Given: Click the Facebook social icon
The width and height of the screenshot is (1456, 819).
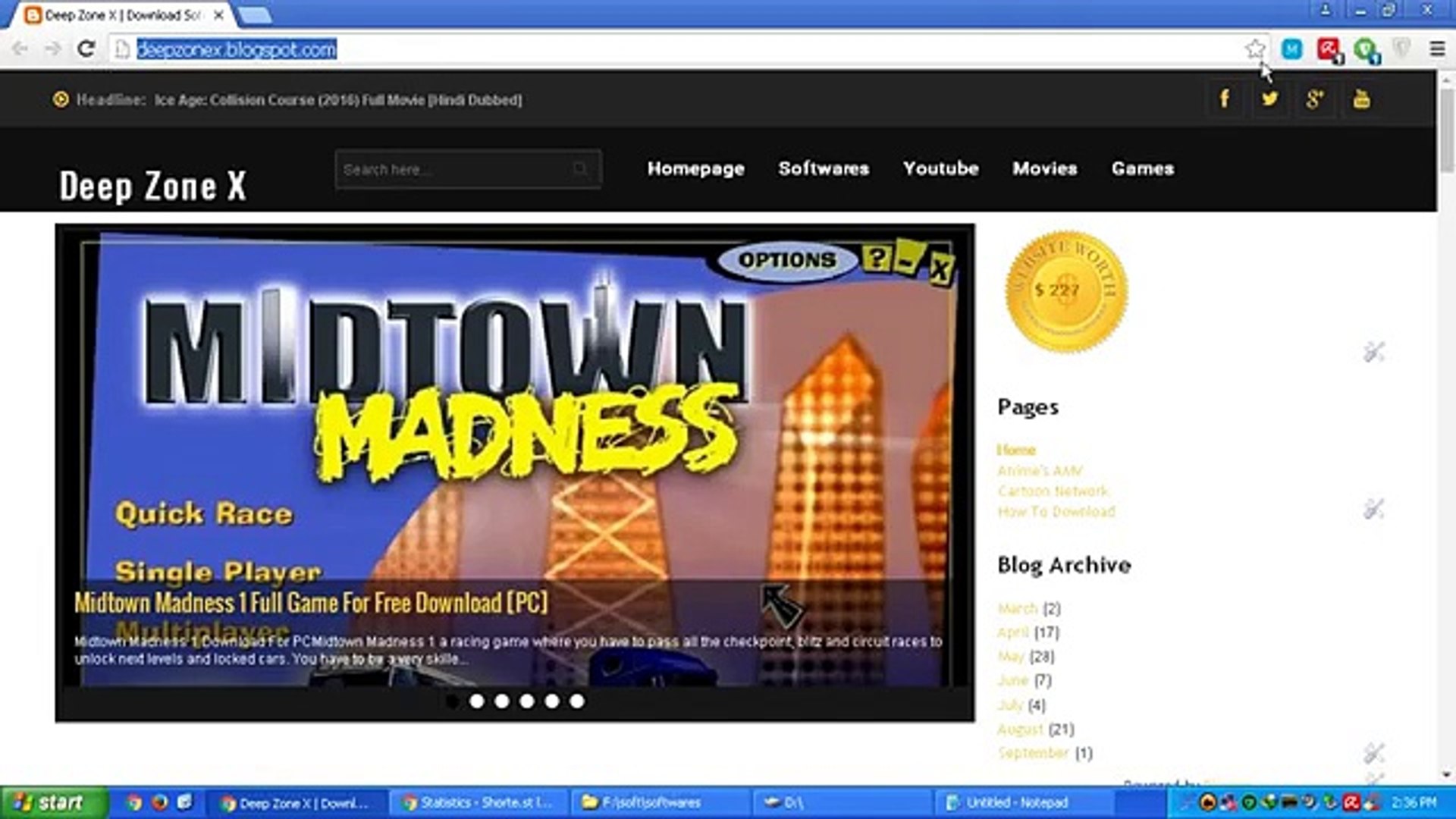Looking at the screenshot, I should pyautogui.click(x=1224, y=99).
